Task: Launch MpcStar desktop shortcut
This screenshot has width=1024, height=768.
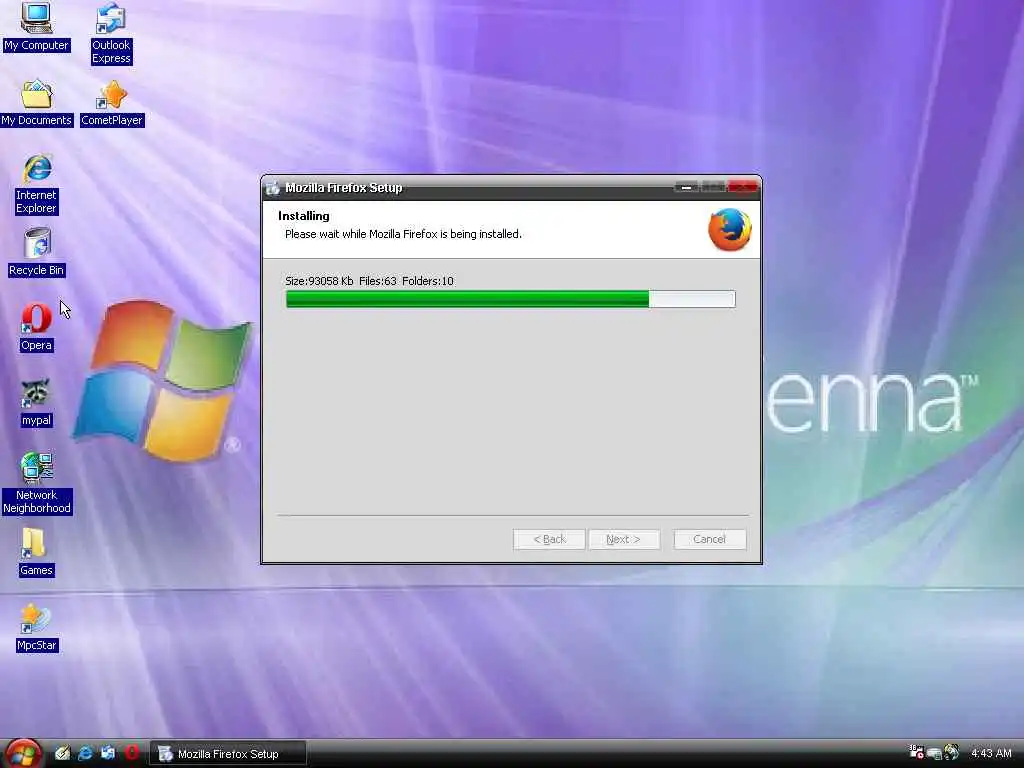Action: point(37,628)
